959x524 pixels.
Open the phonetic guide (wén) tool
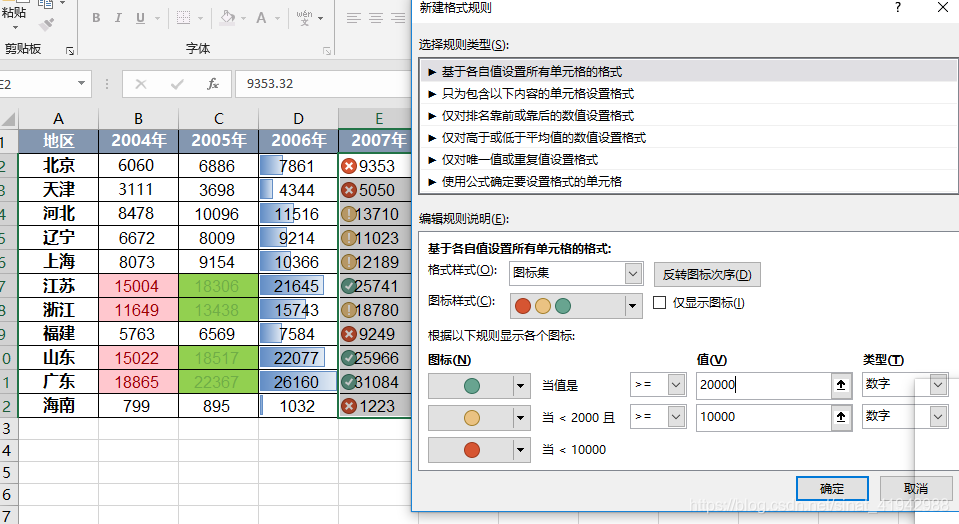point(304,18)
